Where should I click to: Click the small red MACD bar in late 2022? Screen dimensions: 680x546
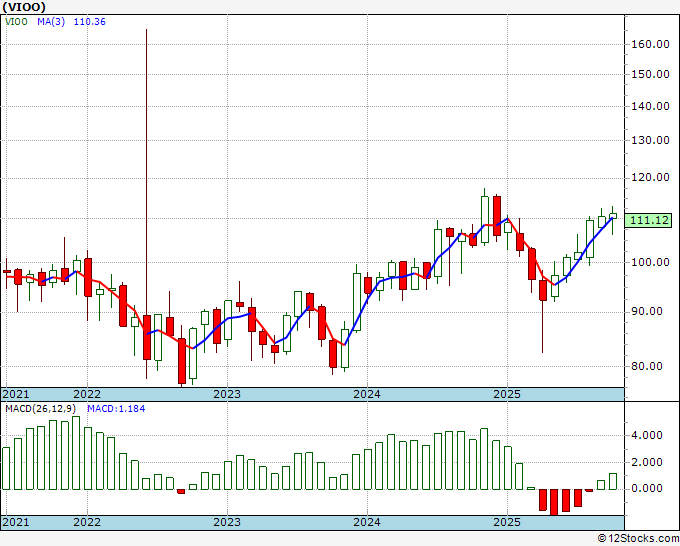click(181, 491)
